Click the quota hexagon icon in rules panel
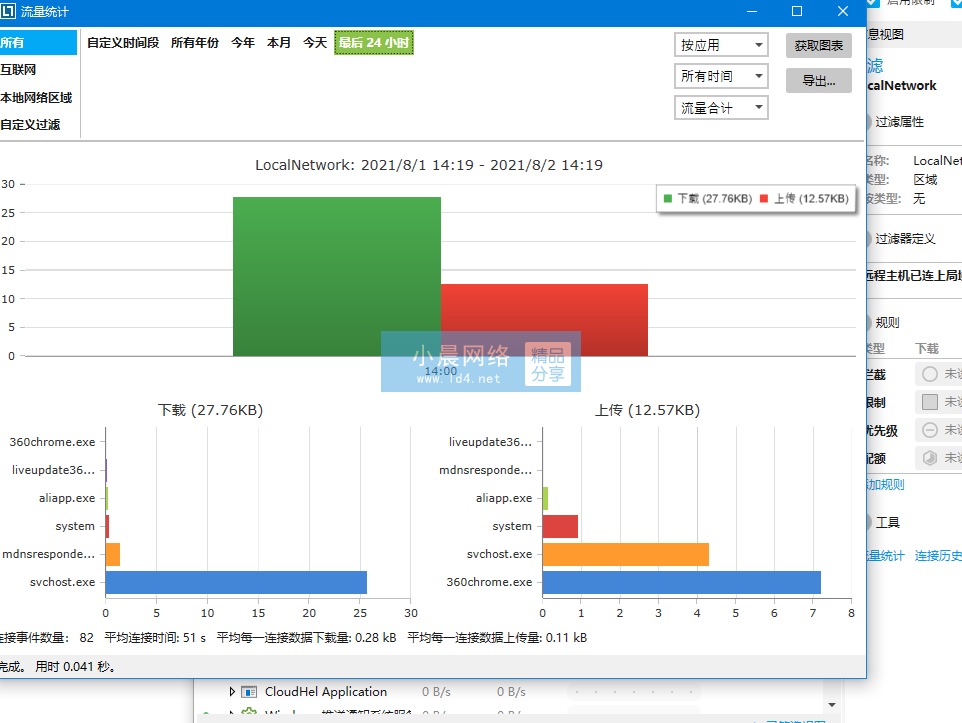The image size is (962, 723). pyautogui.click(x=930, y=458)
